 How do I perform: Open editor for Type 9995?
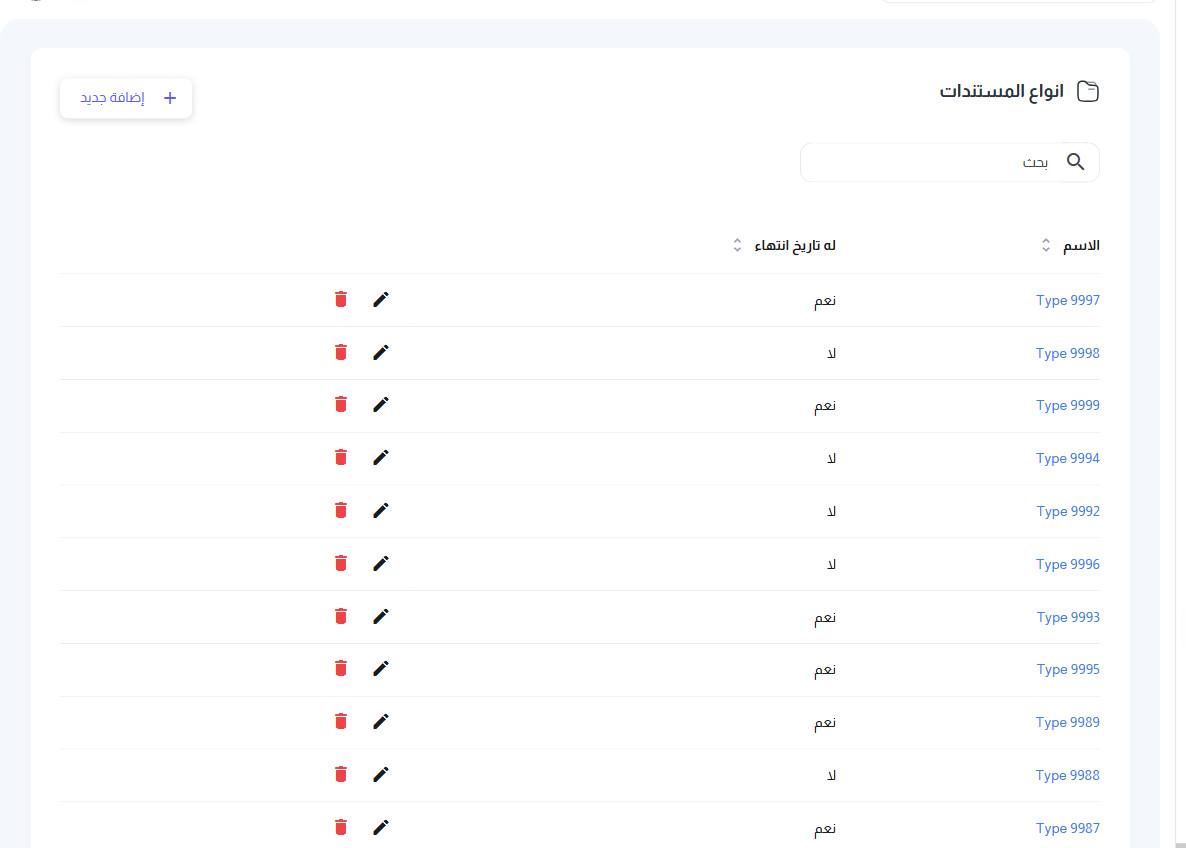pyautogui.click(x=380, y=669)
